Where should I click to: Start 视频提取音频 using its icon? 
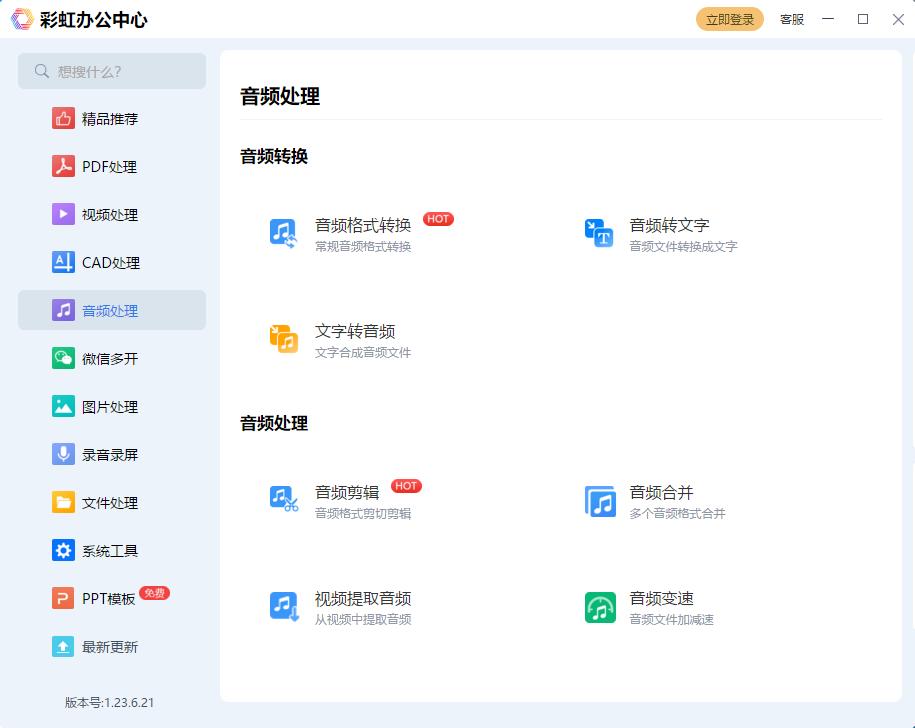point(283,604)
